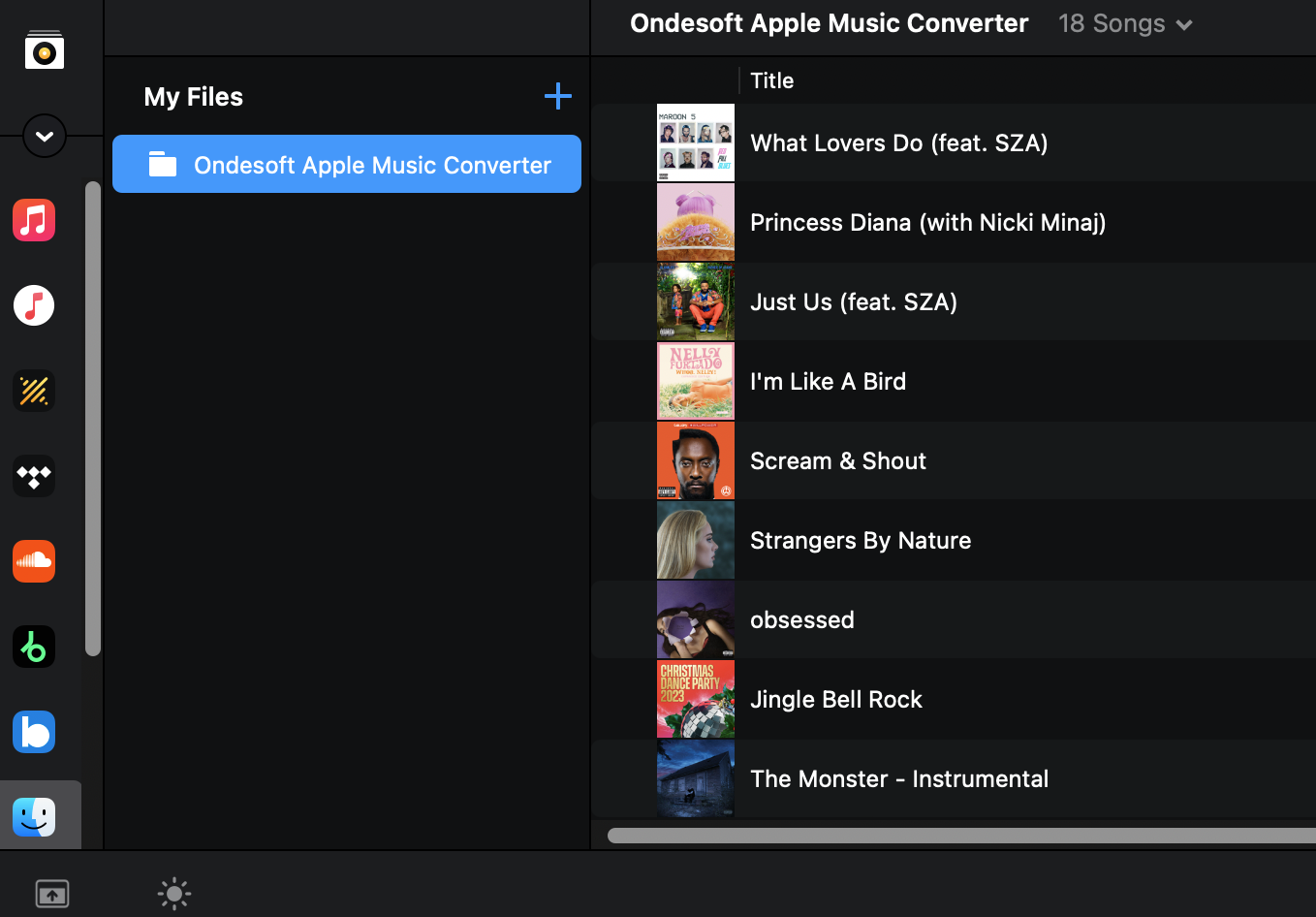Open the white iTunes music note icon
This screenshot has width=1316, height=917.
tap(34, 305)
